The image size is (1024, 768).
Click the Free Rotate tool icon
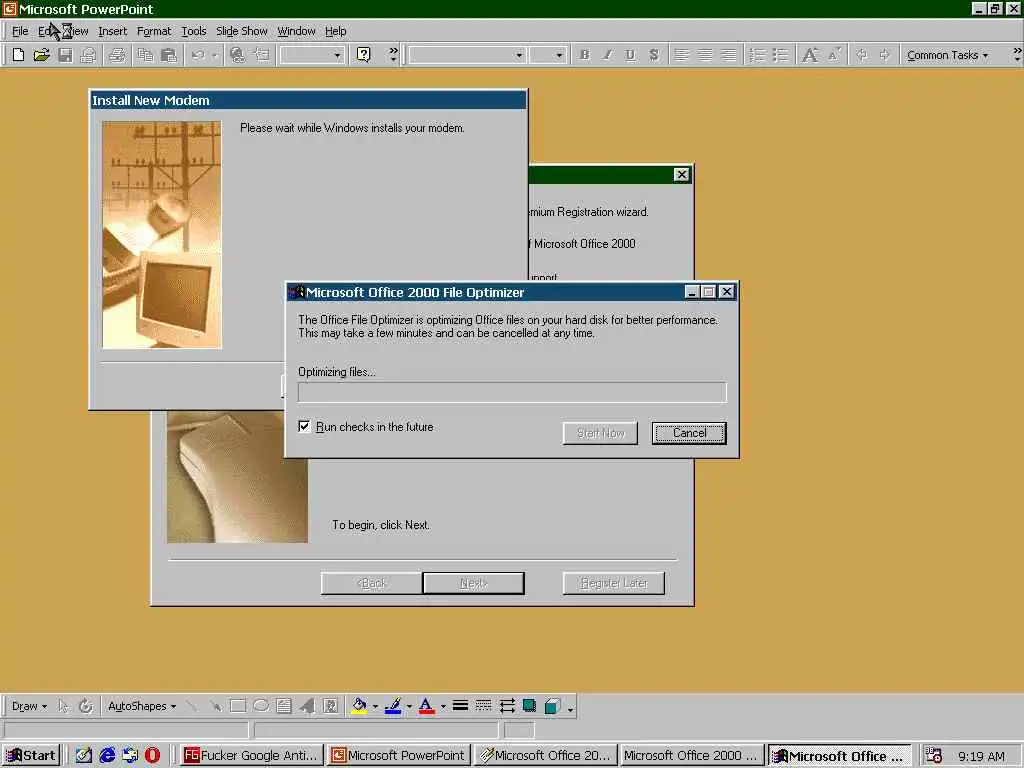(86, 705)
